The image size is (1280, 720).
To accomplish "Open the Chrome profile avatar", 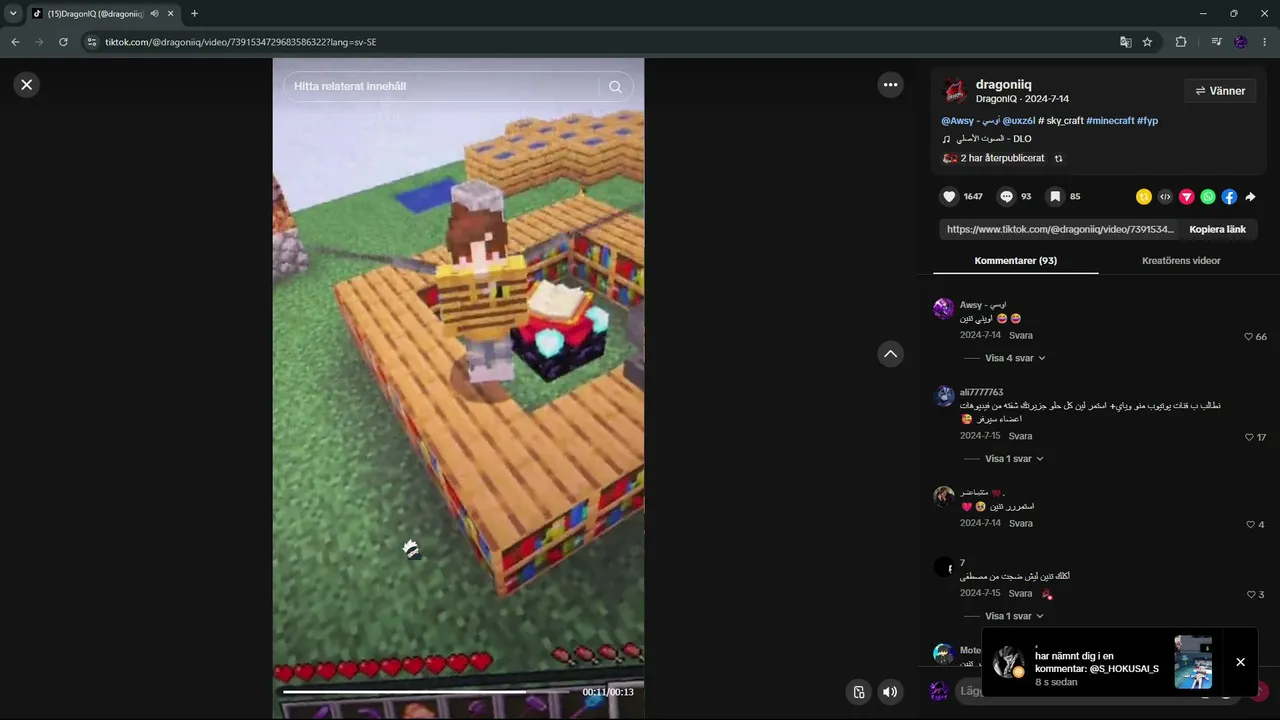I will click(x=1241, y=42).
